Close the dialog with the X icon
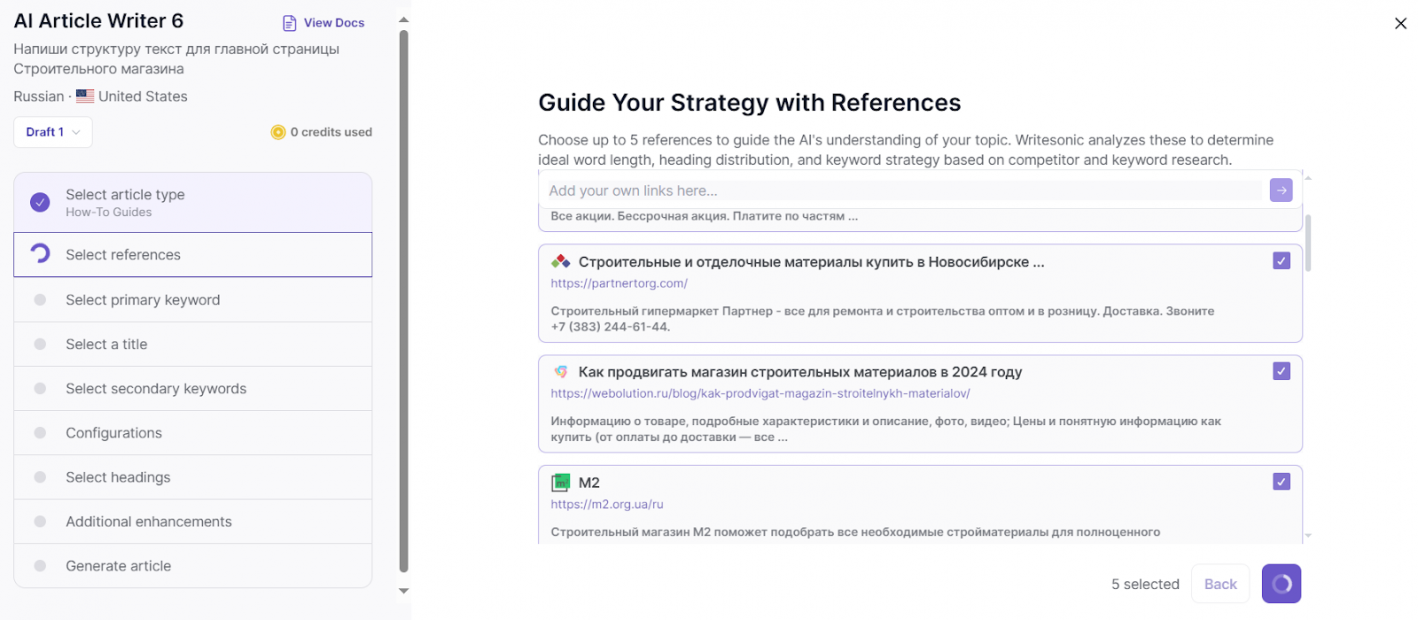Viewport: 1418px width, 620px height. point(1400,24)
